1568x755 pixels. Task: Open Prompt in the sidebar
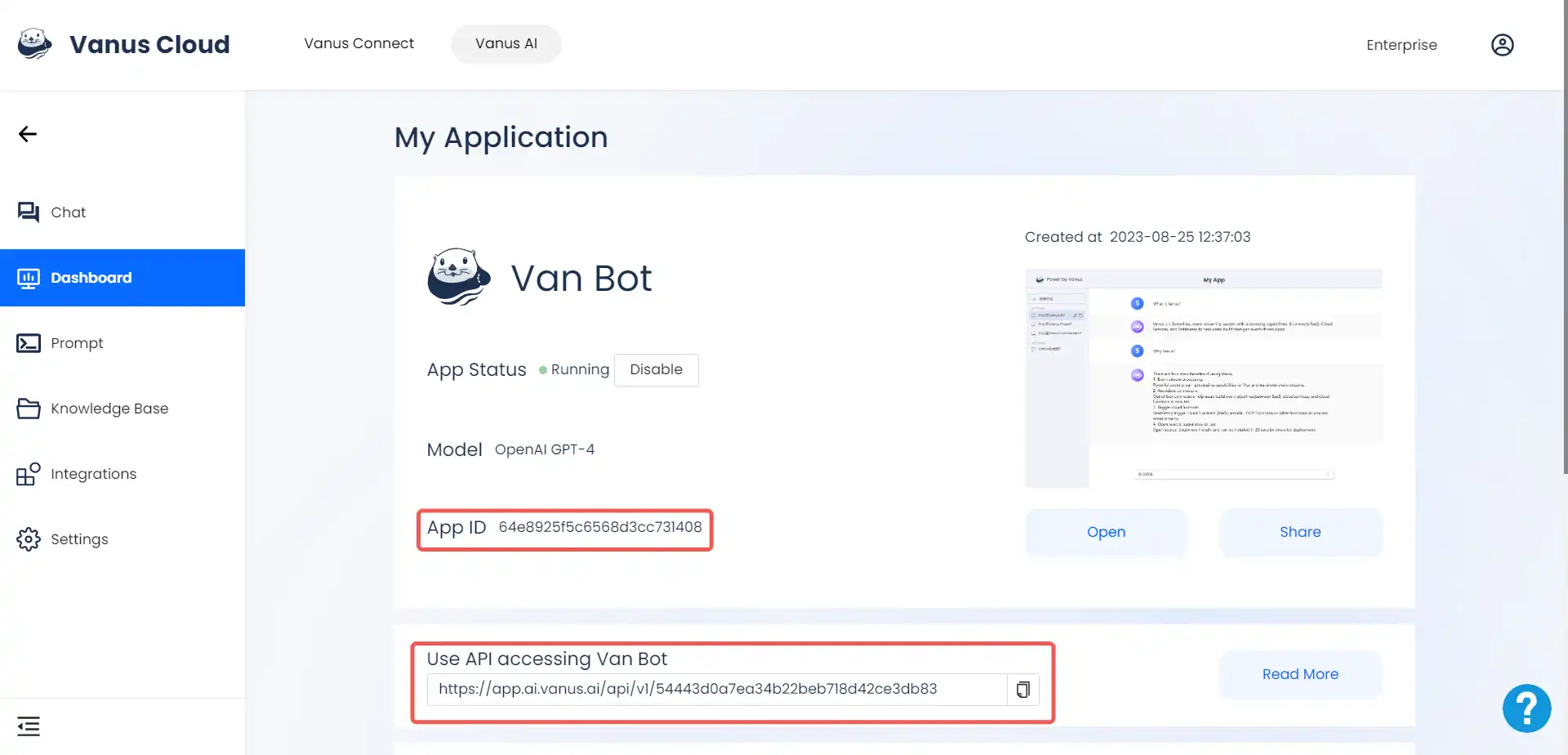click(122, 343)
